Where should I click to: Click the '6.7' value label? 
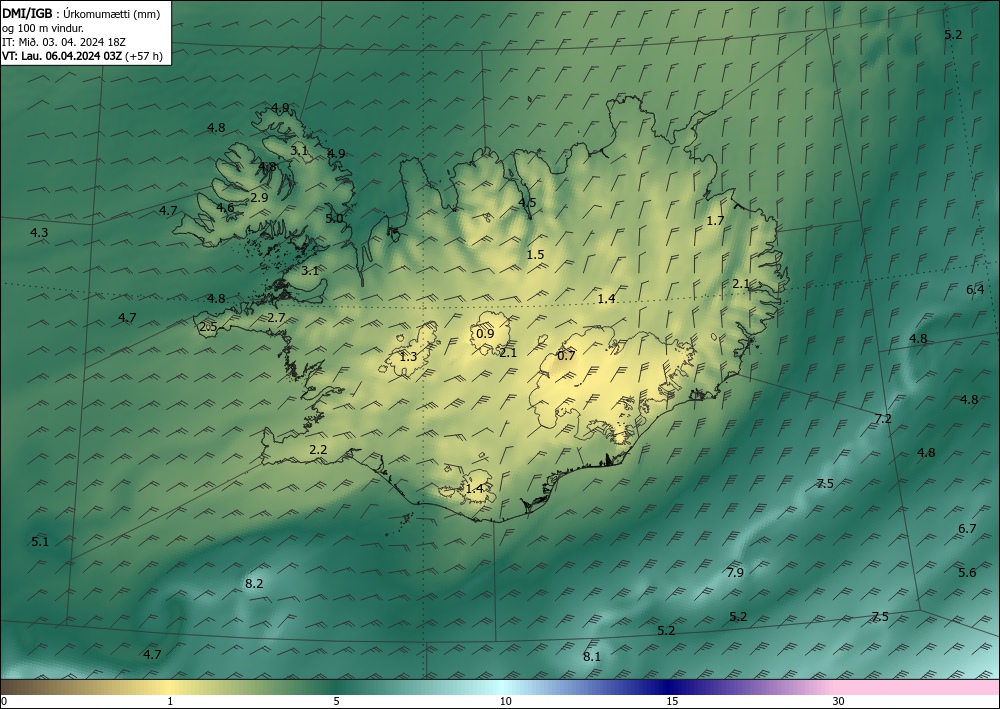coord(967,529)
